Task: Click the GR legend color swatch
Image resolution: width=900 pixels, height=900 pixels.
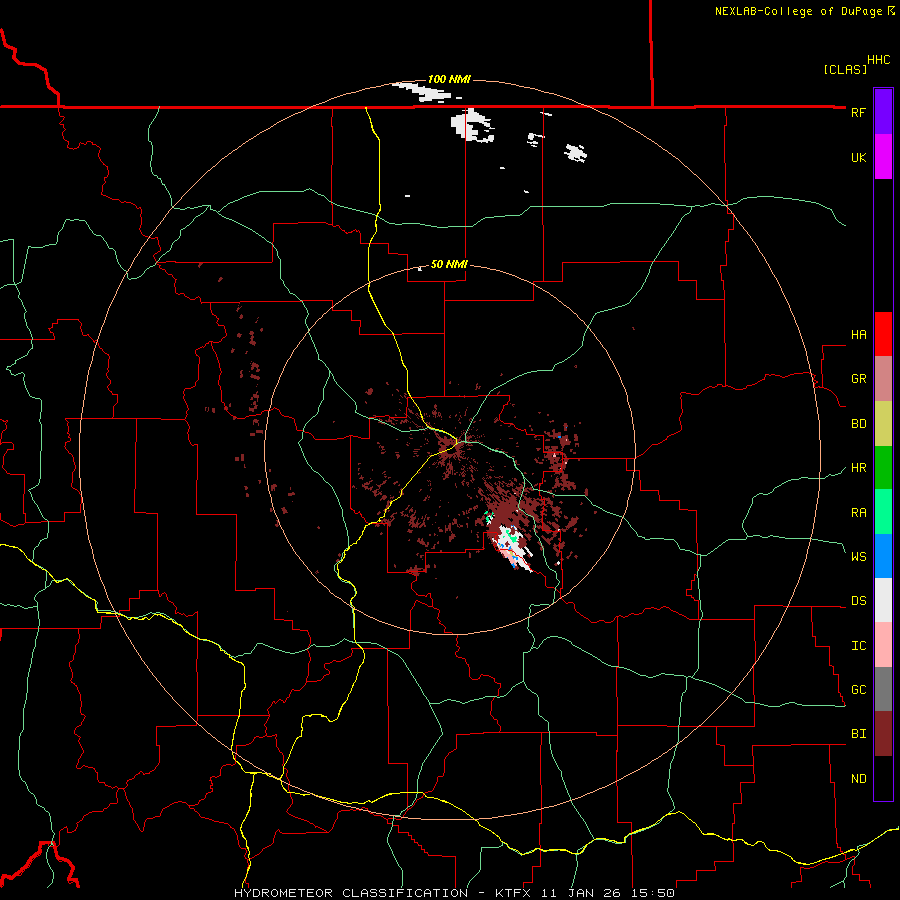Action: click(883, 379)
